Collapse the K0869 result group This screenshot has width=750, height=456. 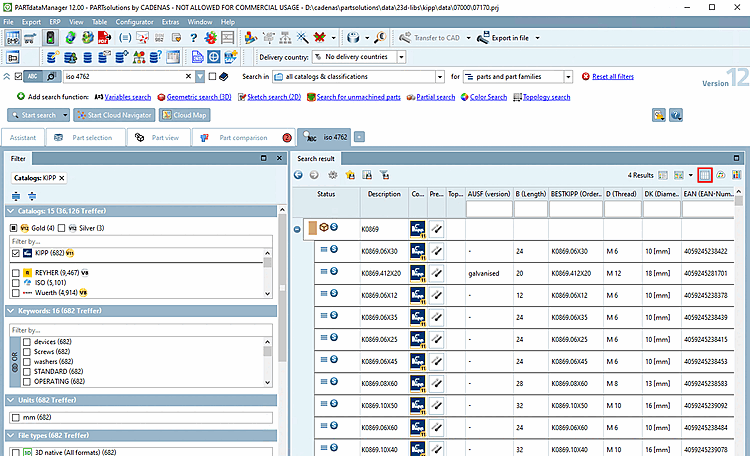(297, 229)
